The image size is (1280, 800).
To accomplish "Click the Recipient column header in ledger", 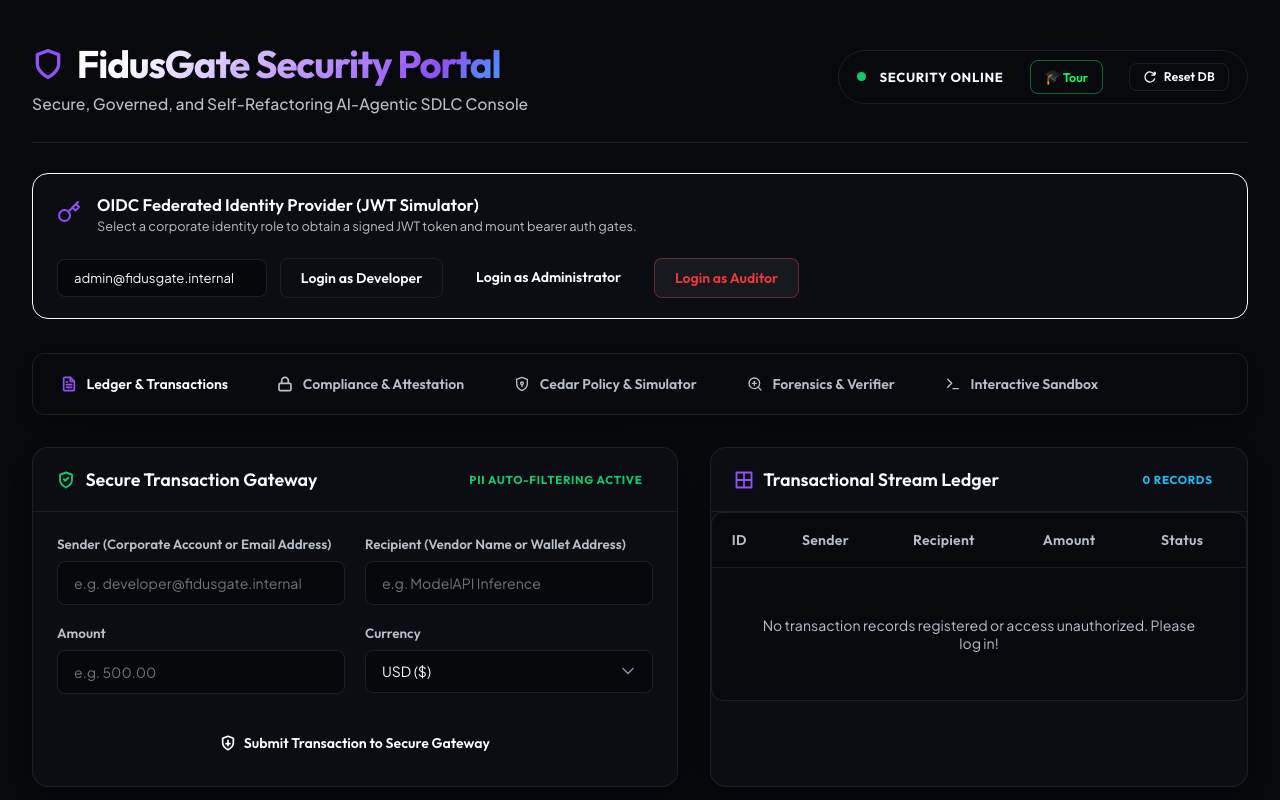I will click(x=943, y=540).
